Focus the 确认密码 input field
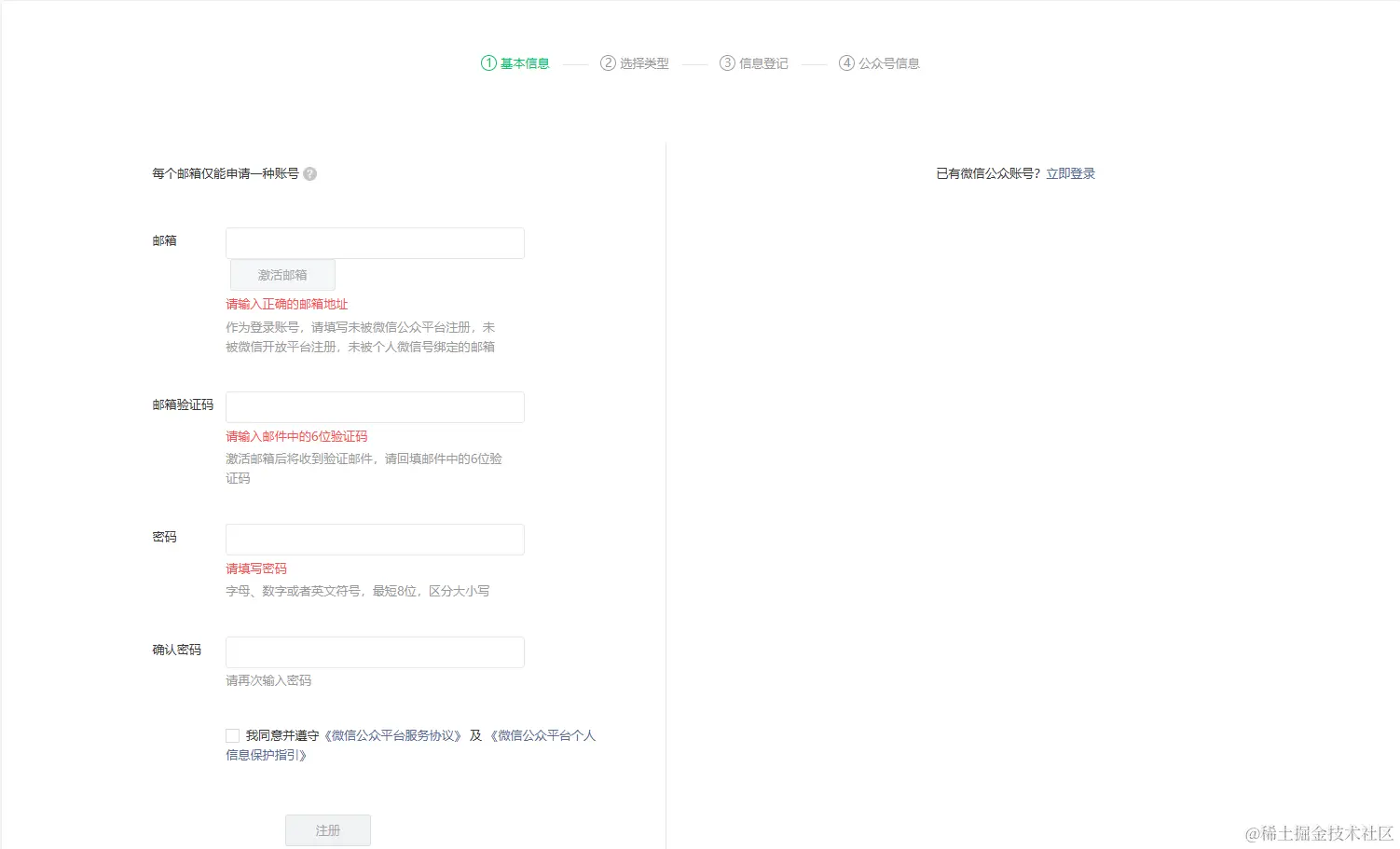This screenshot has width=1400, height=849. [x=375, y=652]
